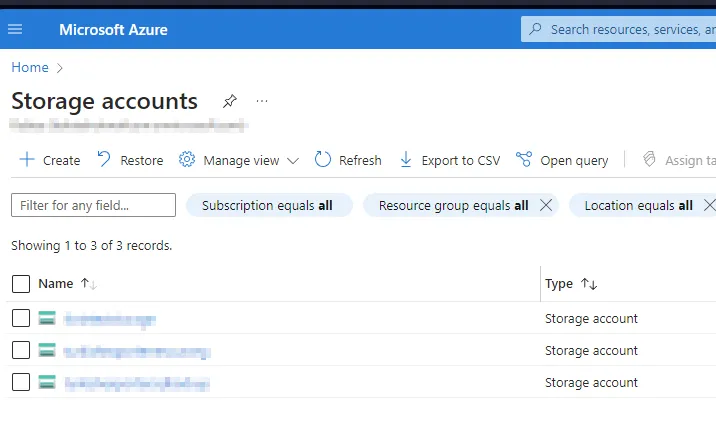Click the Filter for any field box
716x431 pixels.
pos(93,205)
